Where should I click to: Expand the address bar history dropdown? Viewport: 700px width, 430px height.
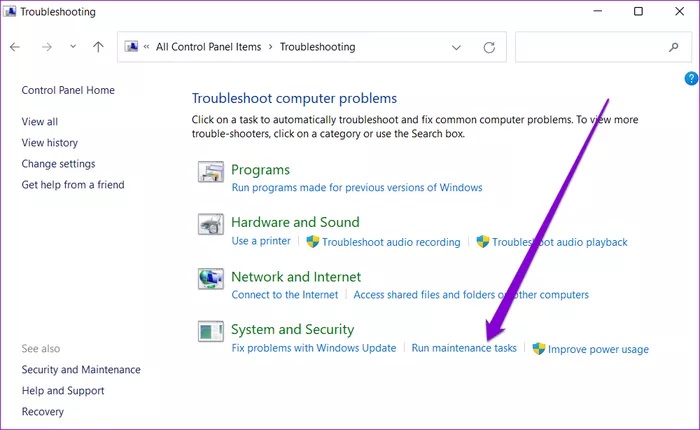(x=457, y=47)
